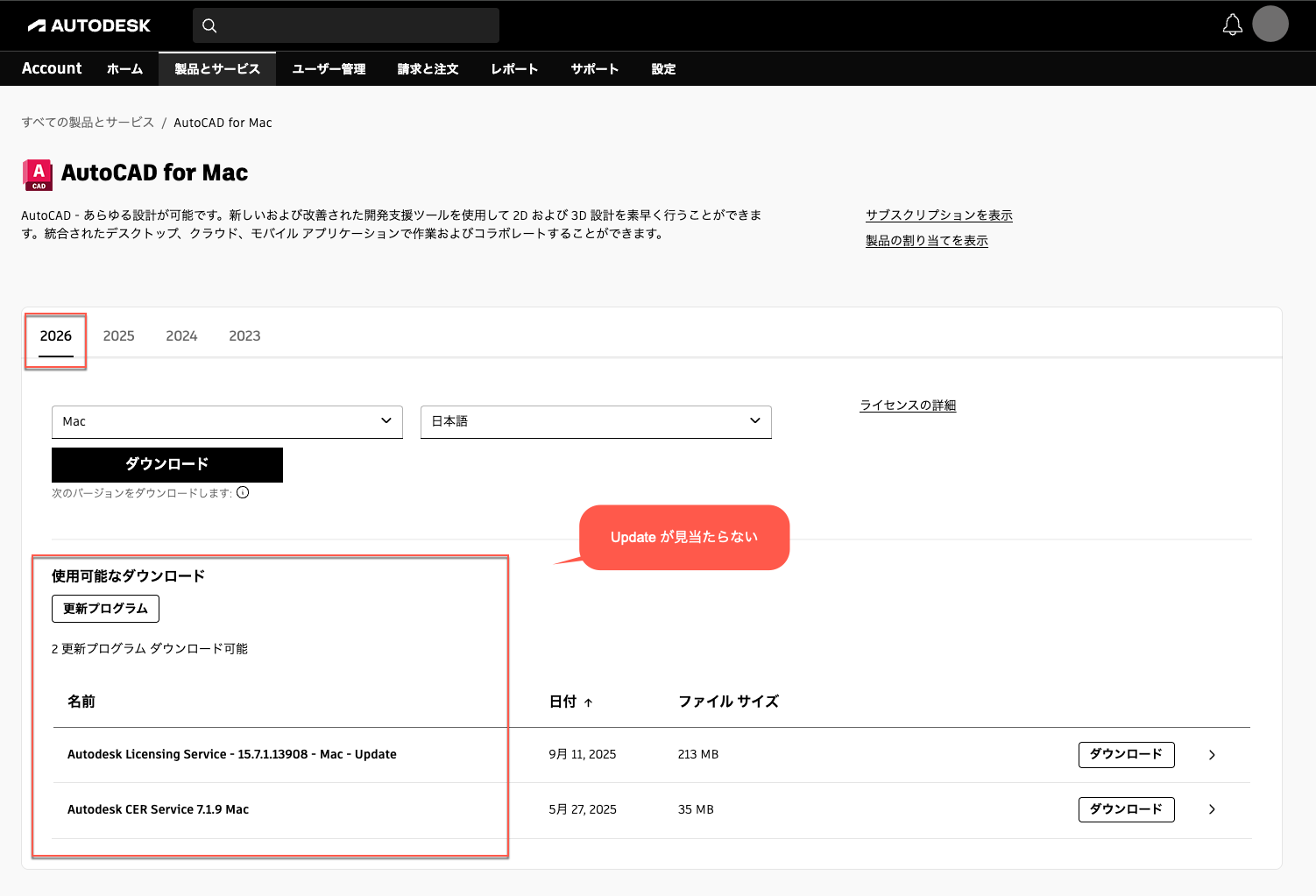Click info icon beside download version text
1316x896 pixels.
click(x=243, y=492)
